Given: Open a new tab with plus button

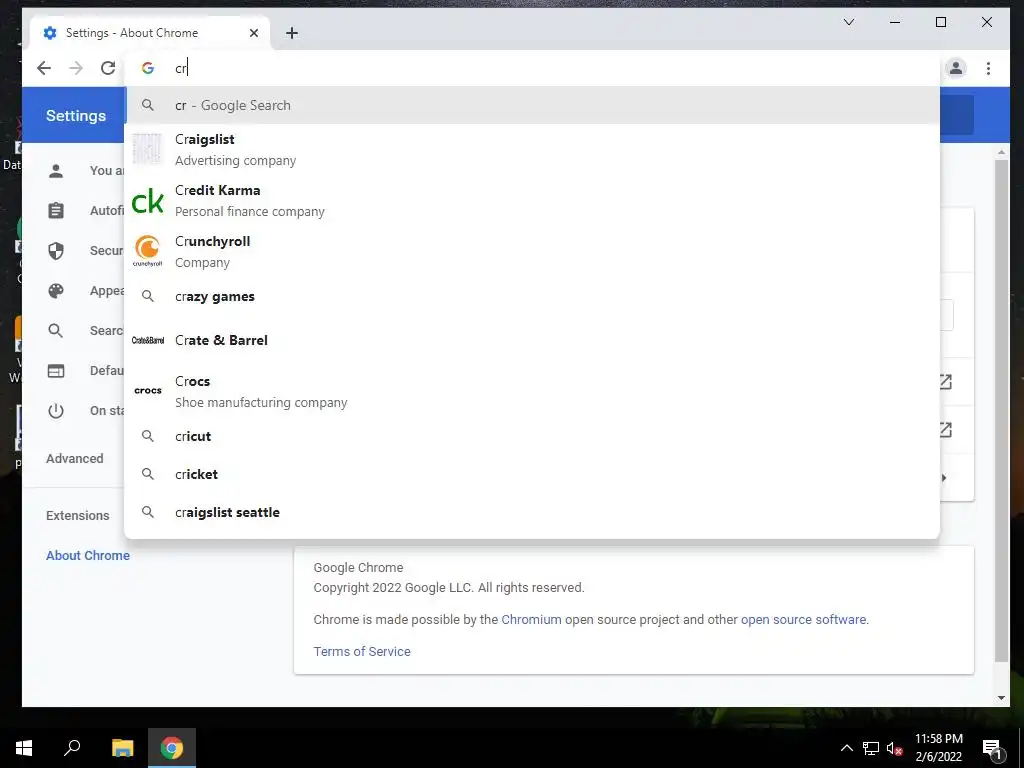Looking at the screenshot, I should (292, 33).
